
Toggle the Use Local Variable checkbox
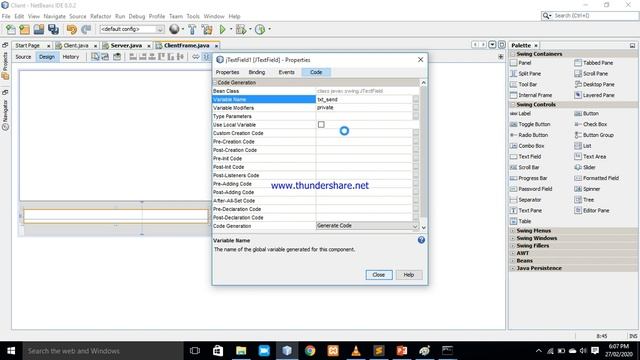(x=321, y=124)
